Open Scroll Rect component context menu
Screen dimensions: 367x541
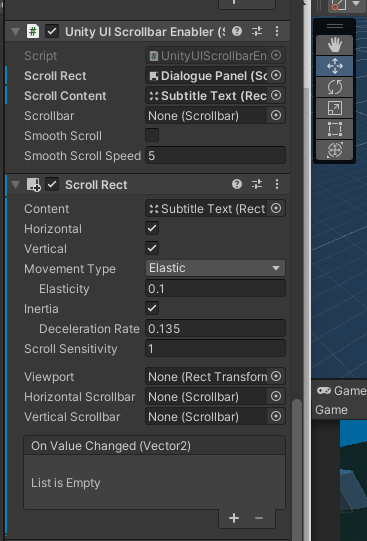click(277, 185)
